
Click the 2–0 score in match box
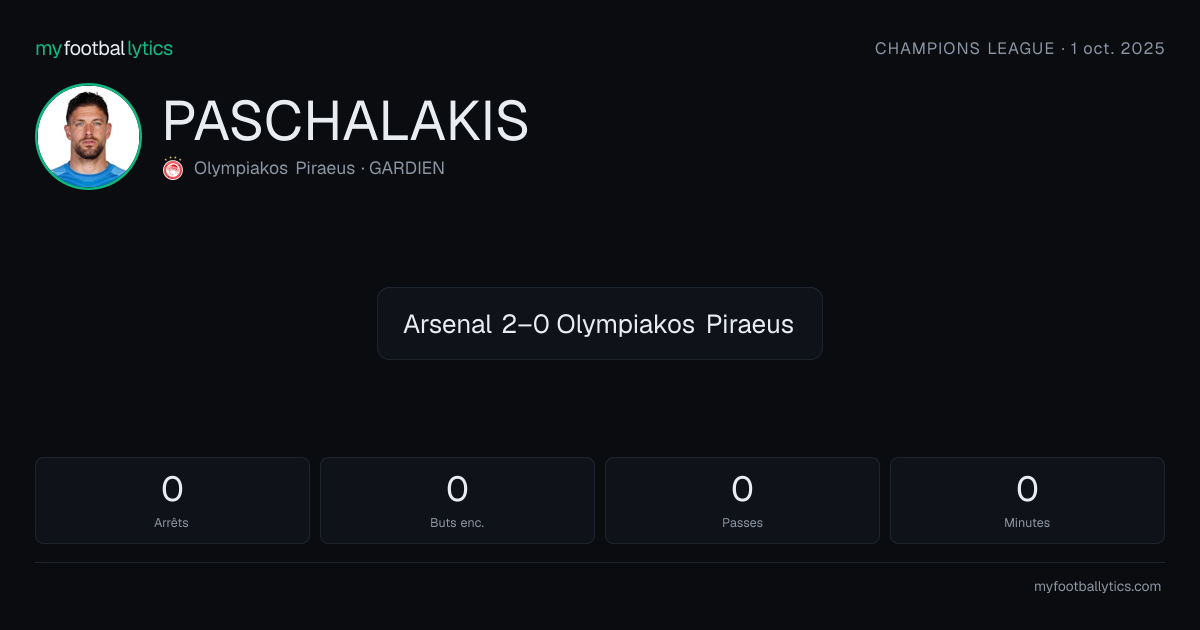525,324
